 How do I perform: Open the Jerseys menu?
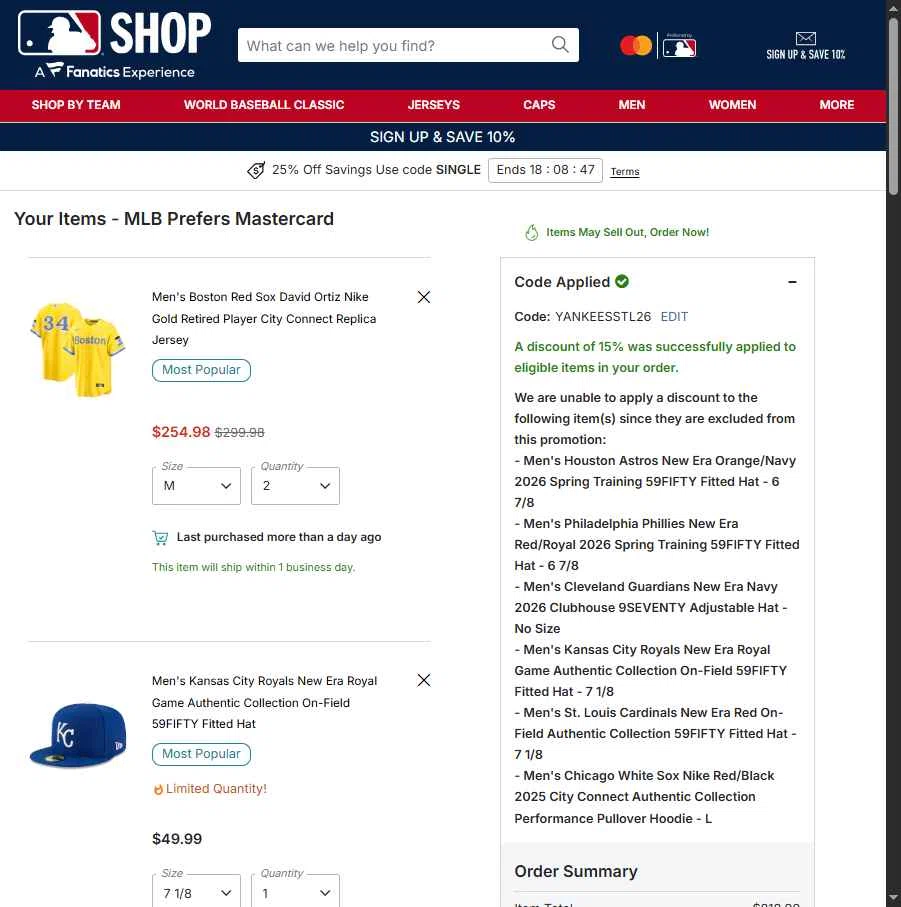pos(434,105)
